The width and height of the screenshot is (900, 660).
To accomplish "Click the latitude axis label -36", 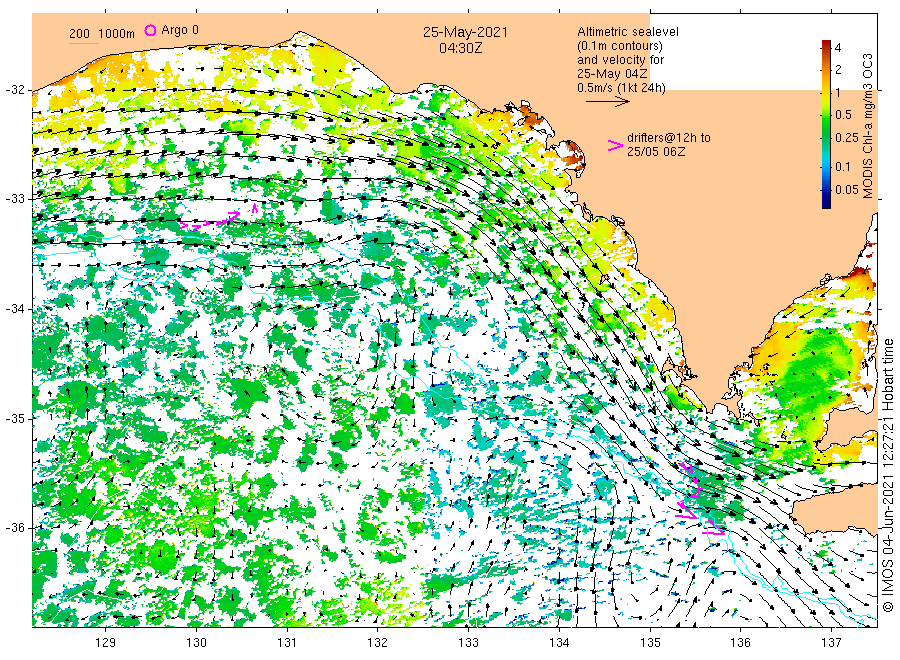I will point(14,527).
